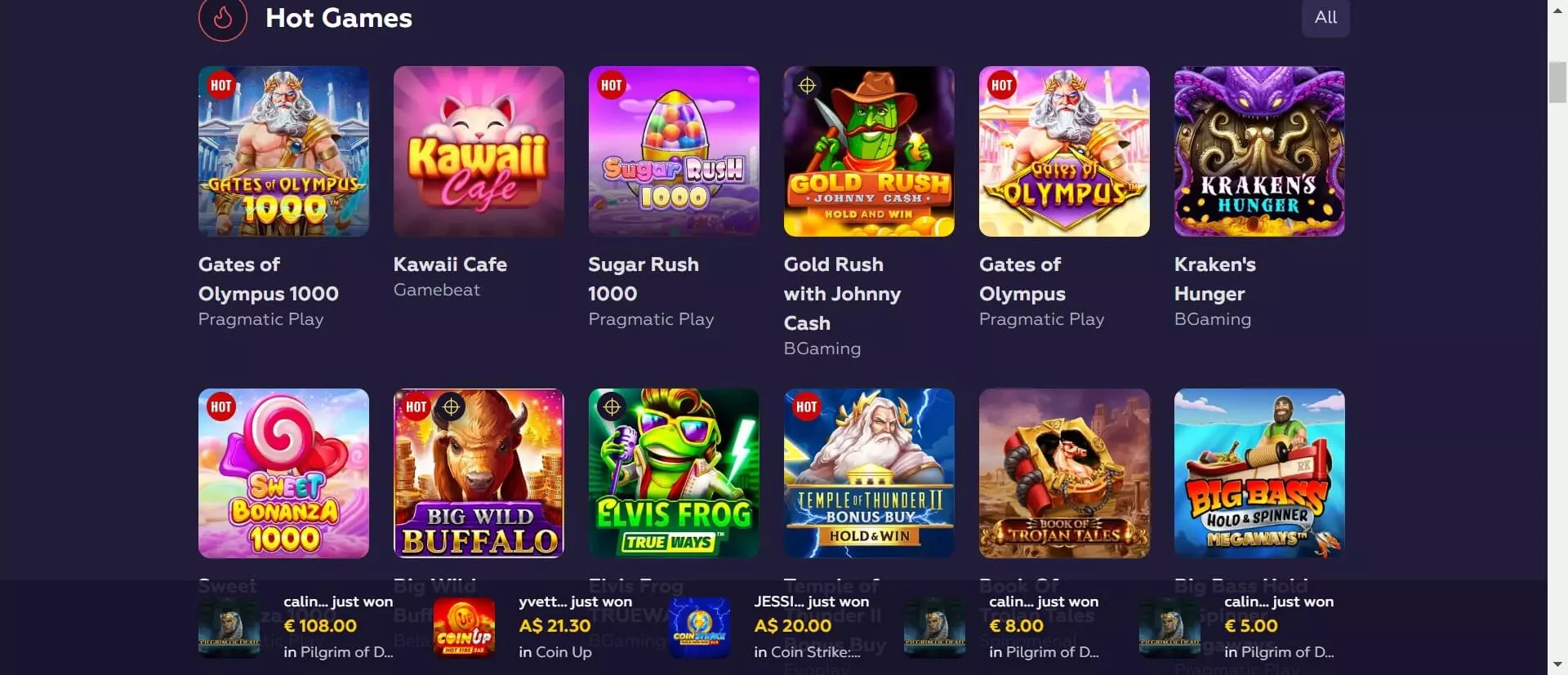Screen dimensions: 1568x675
Task: Click the Gold Rush with Johnny Cash title
Action: pyautogui.click(x=842, y=294)
